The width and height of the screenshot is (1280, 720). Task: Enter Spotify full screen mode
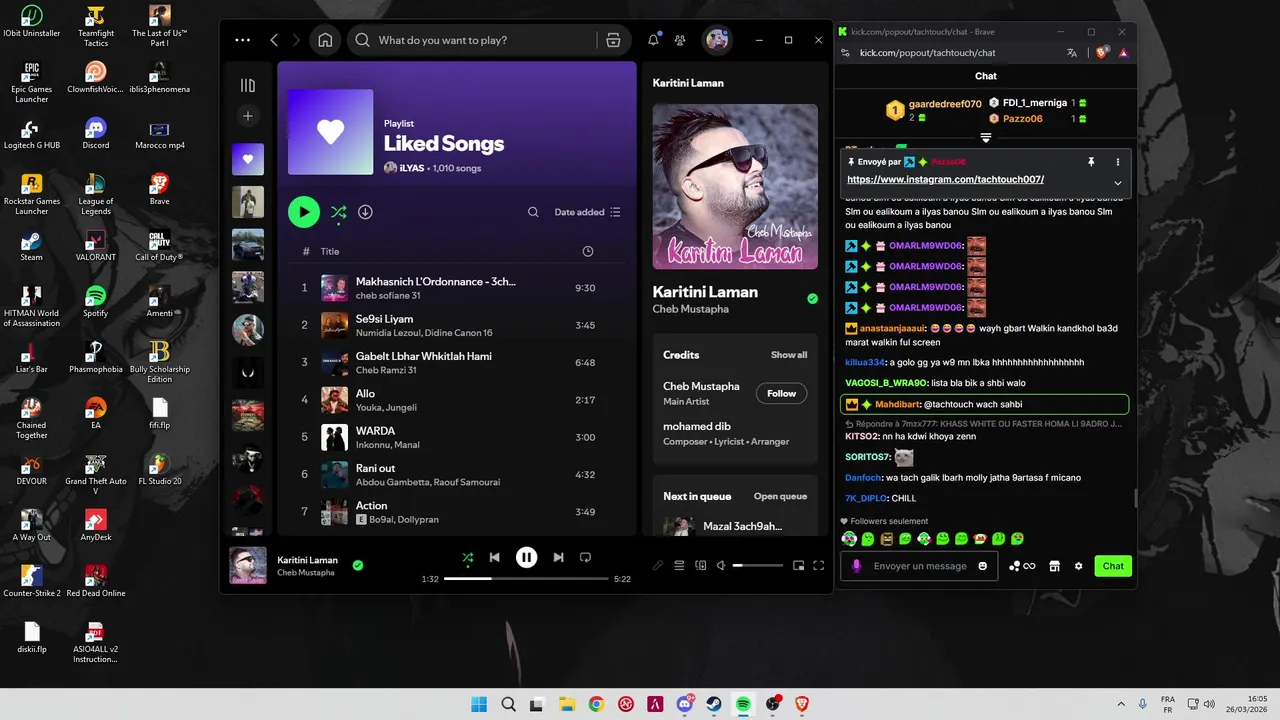click(818, 566)
